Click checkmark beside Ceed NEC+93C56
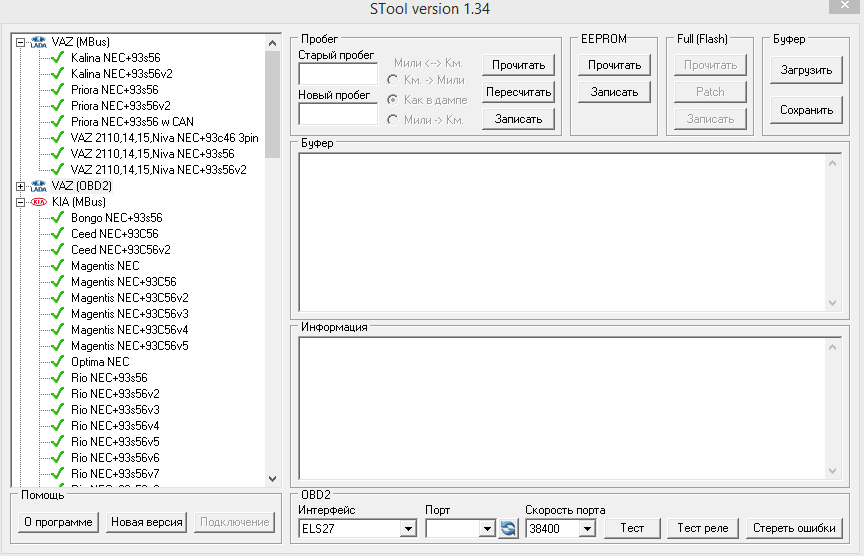Screen dimensions: 864x556 tap(57, 234)
